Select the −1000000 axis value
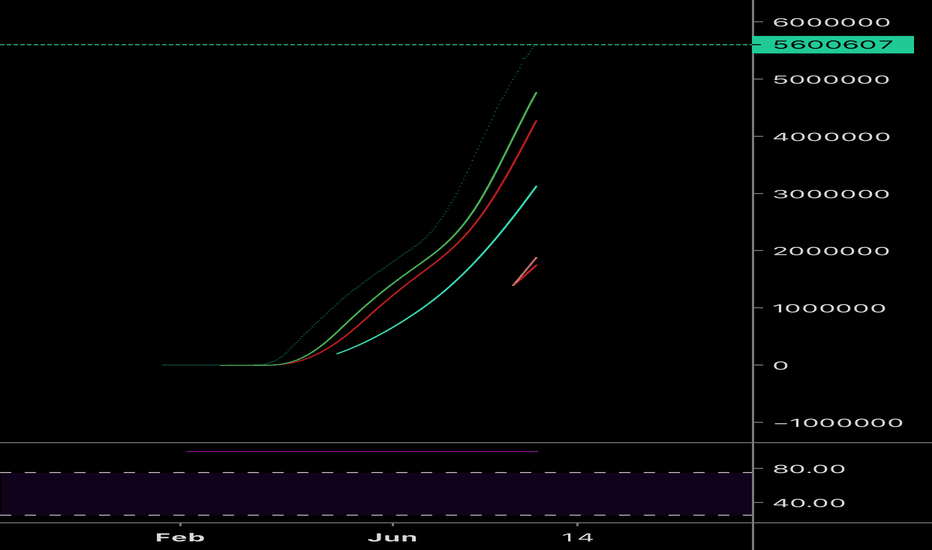 click(x=838, y=423)
